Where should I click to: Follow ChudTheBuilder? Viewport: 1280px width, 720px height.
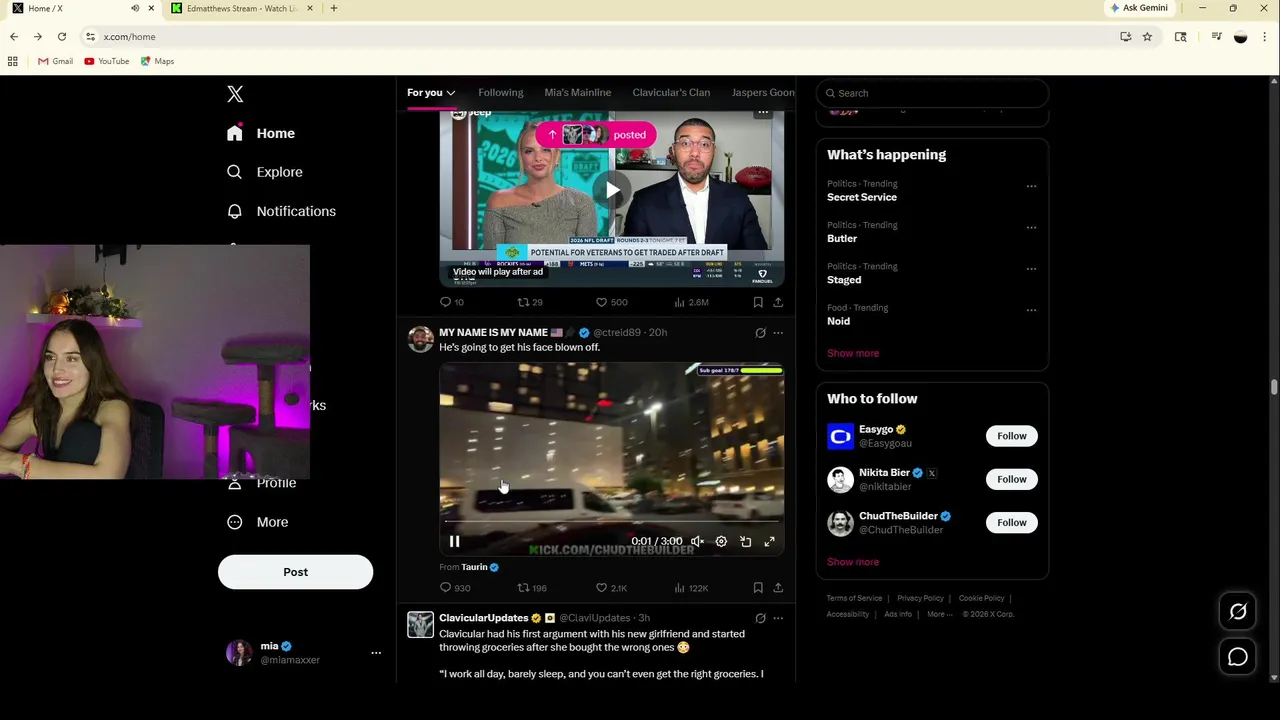pos(1011,522)
